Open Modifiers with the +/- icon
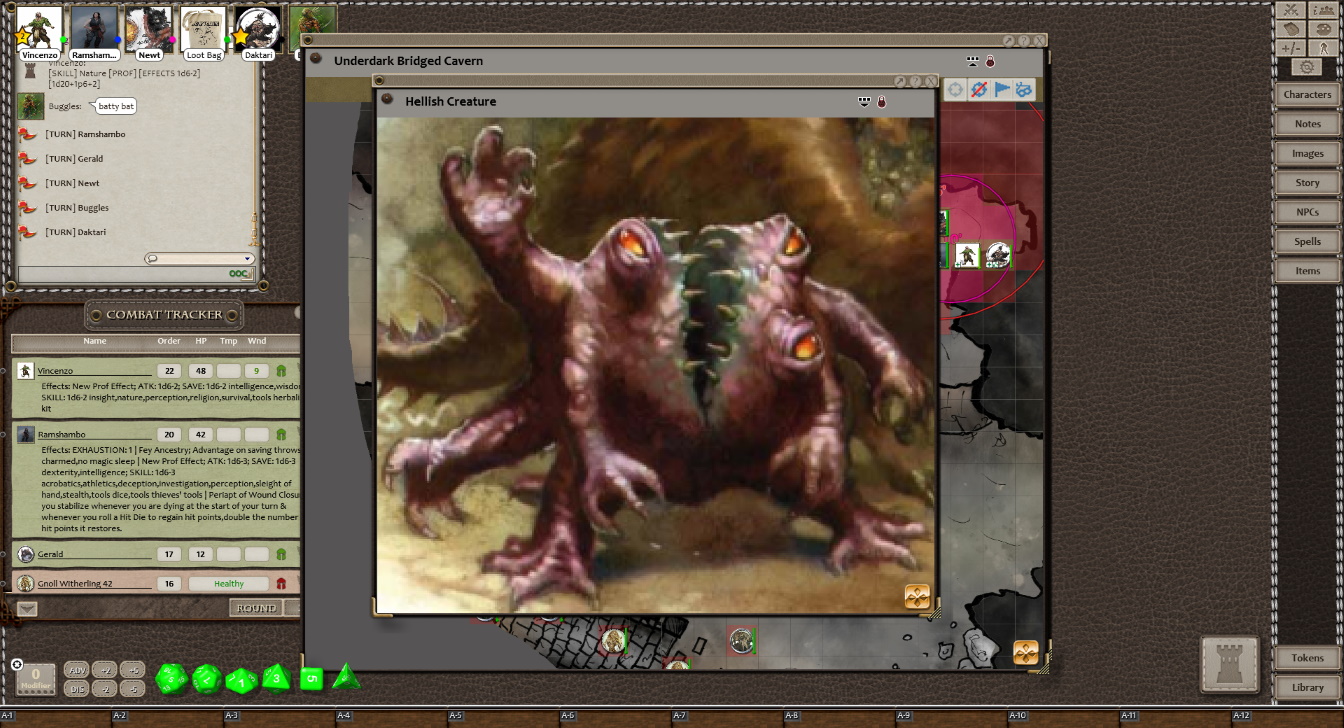The height and width of the screenshot is (728, 1344). (x=1293, y=48)
